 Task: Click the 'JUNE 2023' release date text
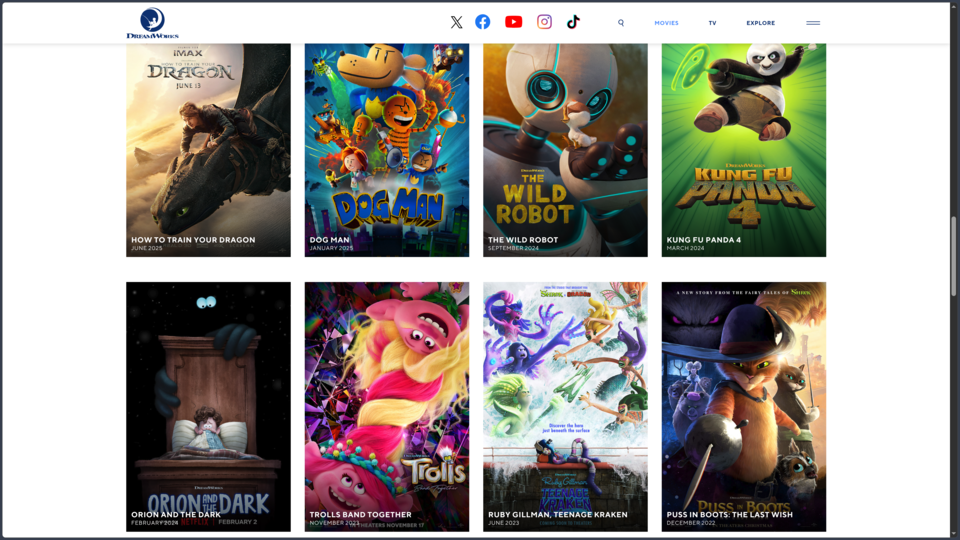[x=503, y=523]
